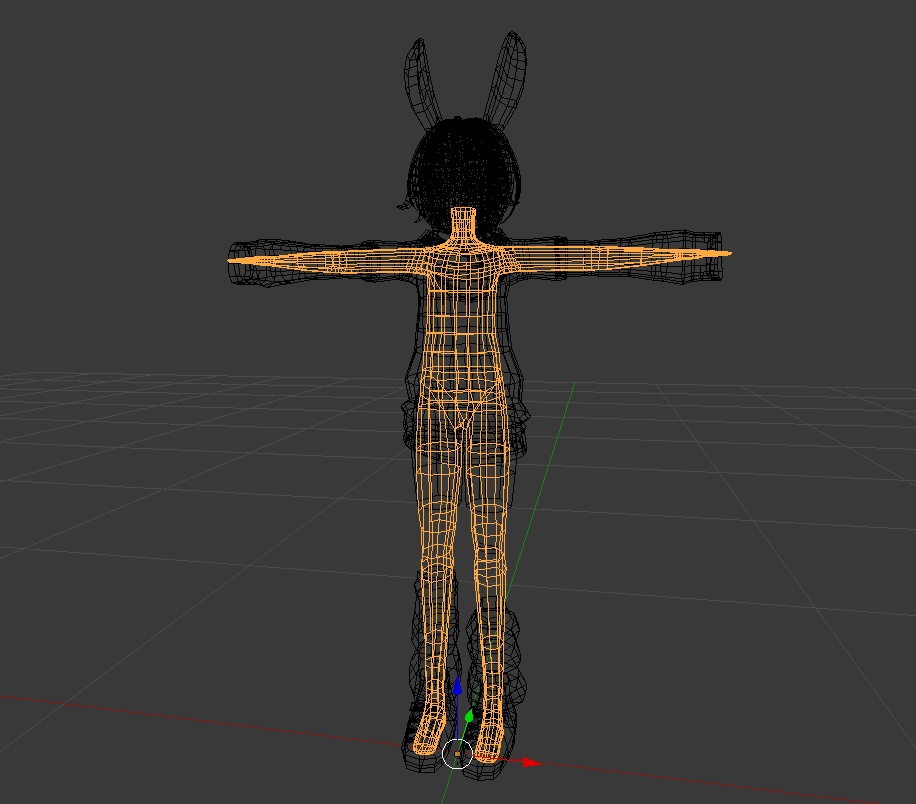The height and width of the screenshot is (804, 916).
Task: Click the green Y-axis manipulator arrow
Action: tap(469, 716)
